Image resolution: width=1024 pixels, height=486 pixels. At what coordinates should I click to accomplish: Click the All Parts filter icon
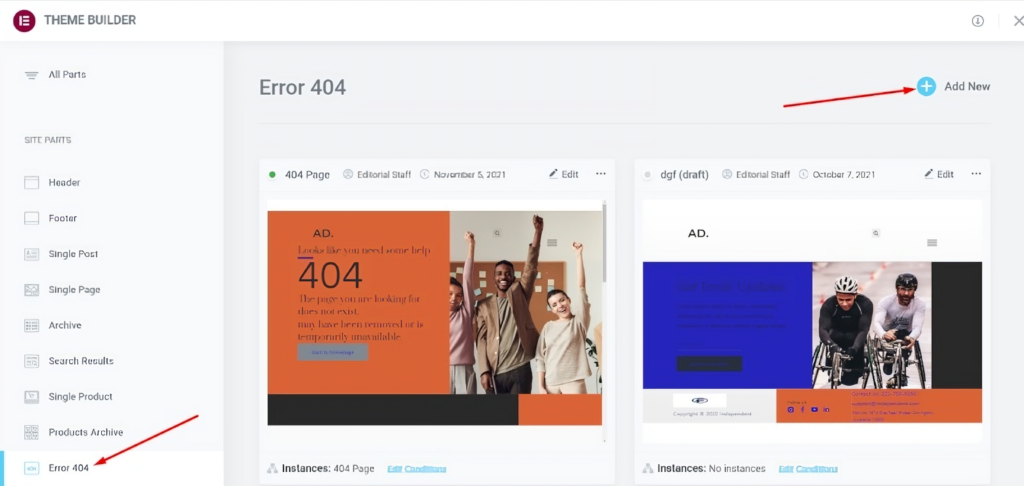(31, 75)
